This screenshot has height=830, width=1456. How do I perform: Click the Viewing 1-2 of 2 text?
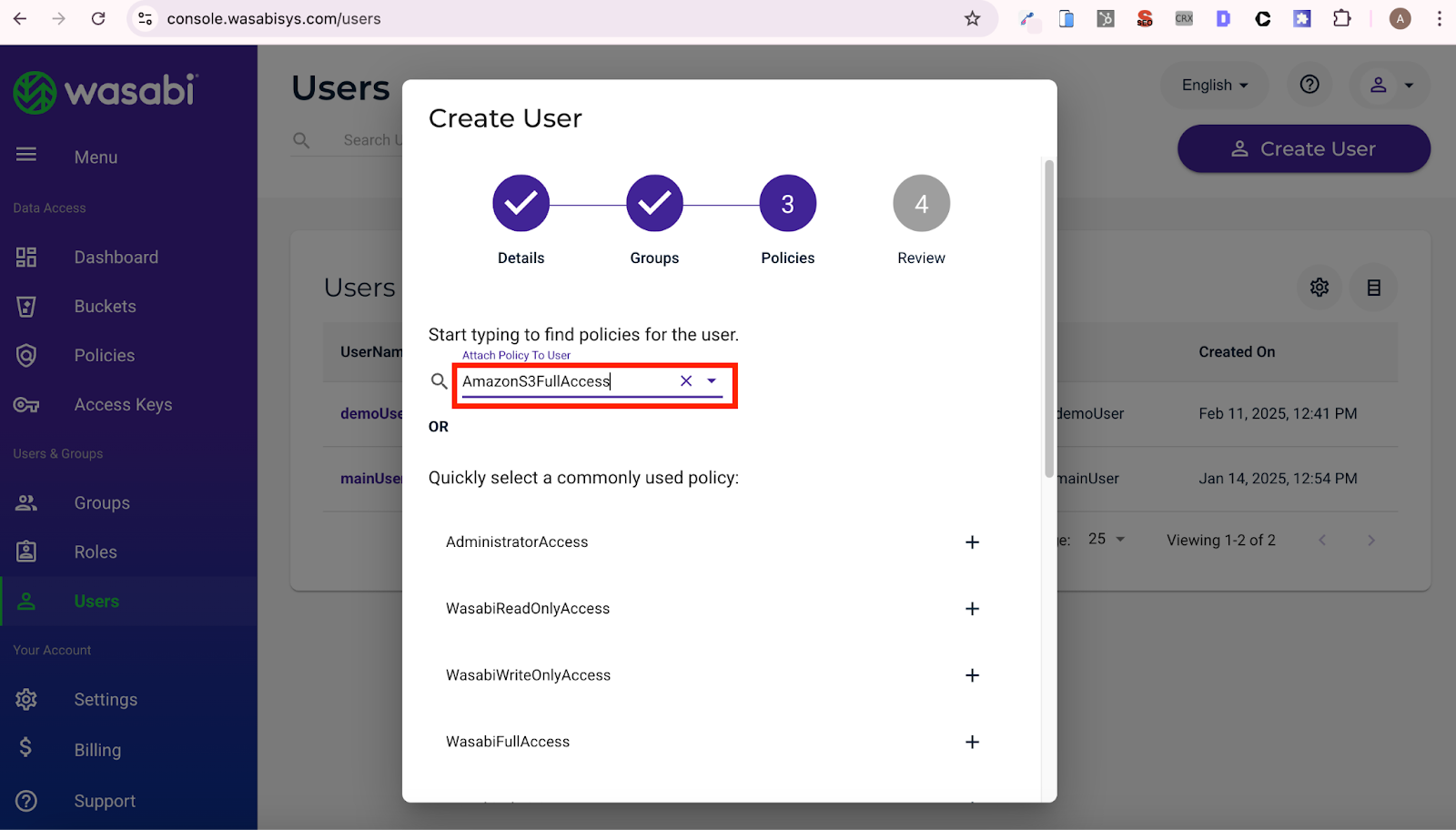(1221, 541)
